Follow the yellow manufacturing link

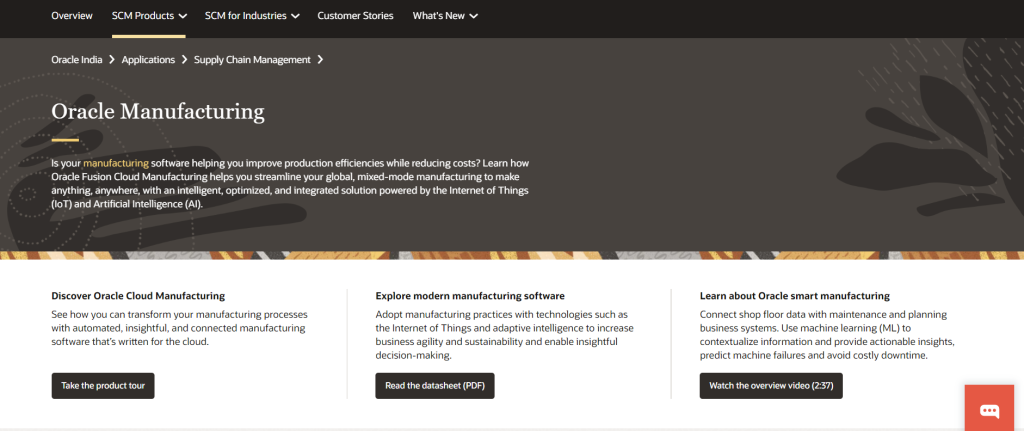(116, 164)
